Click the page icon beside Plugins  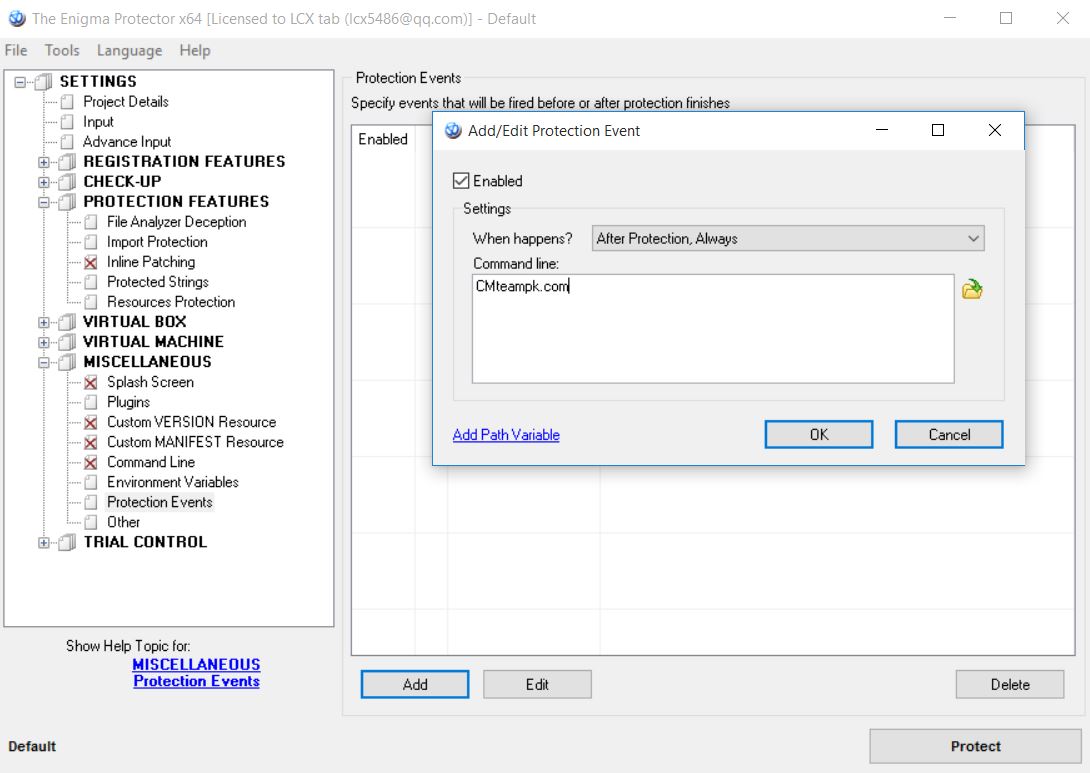[90, 402]
